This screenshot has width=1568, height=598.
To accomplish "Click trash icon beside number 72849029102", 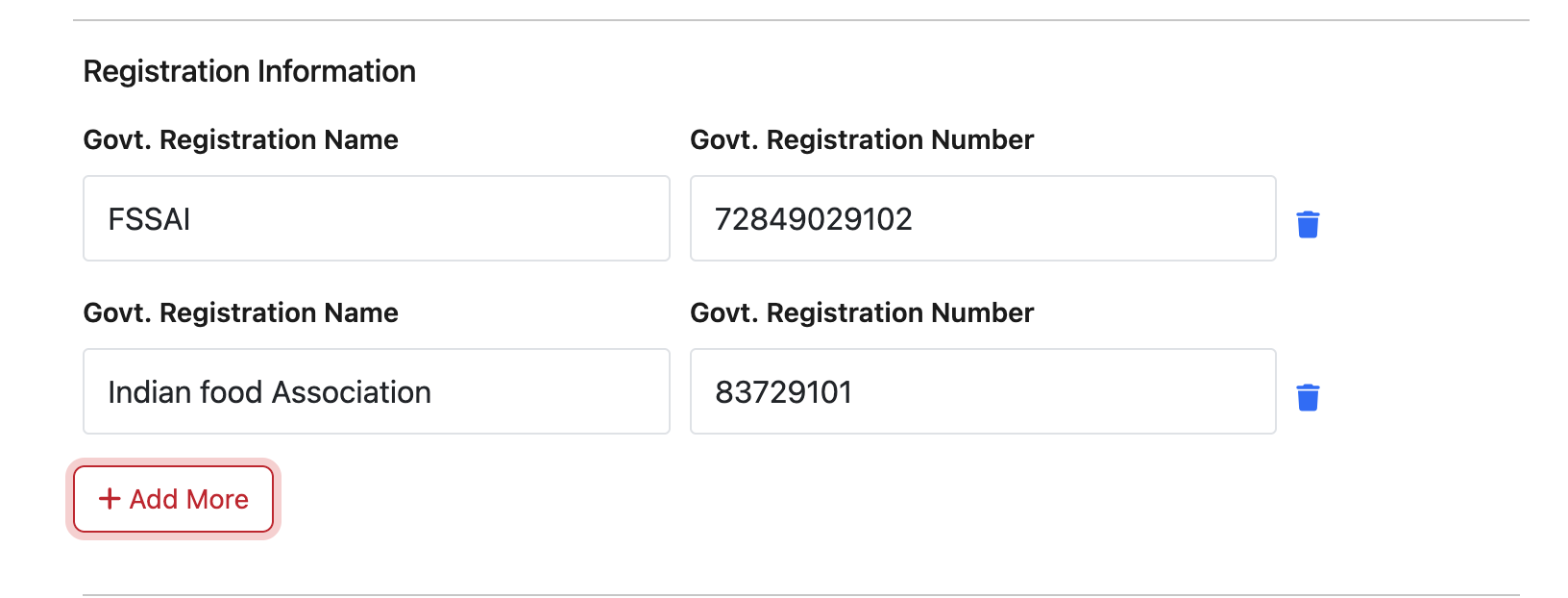I will [1308, 224].
